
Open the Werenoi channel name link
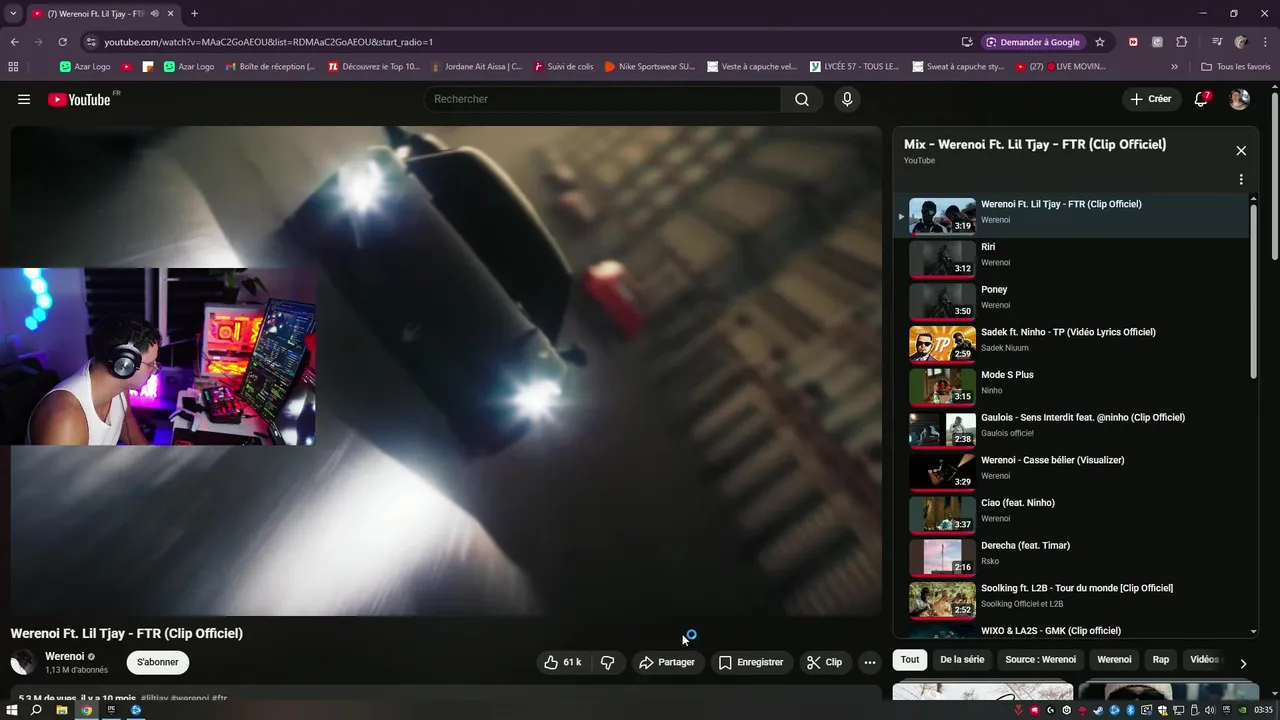pos(64,656)
